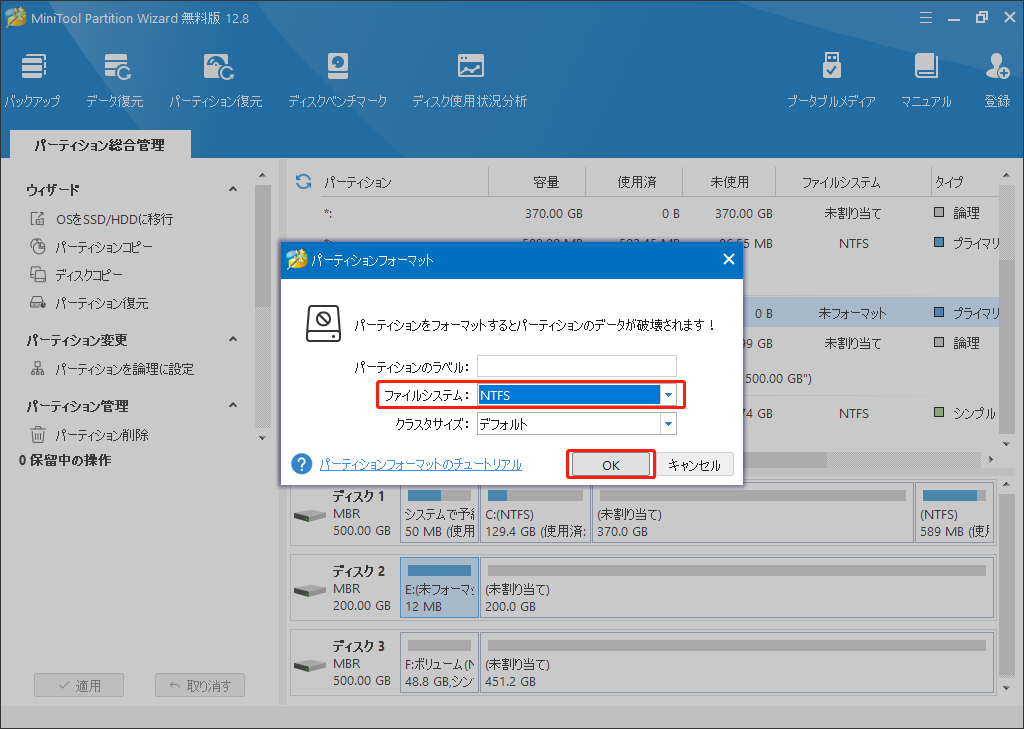
Task: Collapse the ウィザード section
Action: point(232,189)
